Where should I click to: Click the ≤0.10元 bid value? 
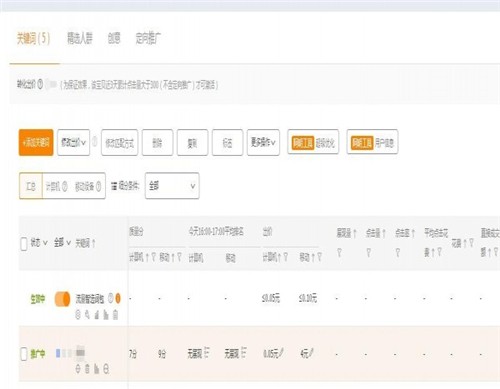308,298
